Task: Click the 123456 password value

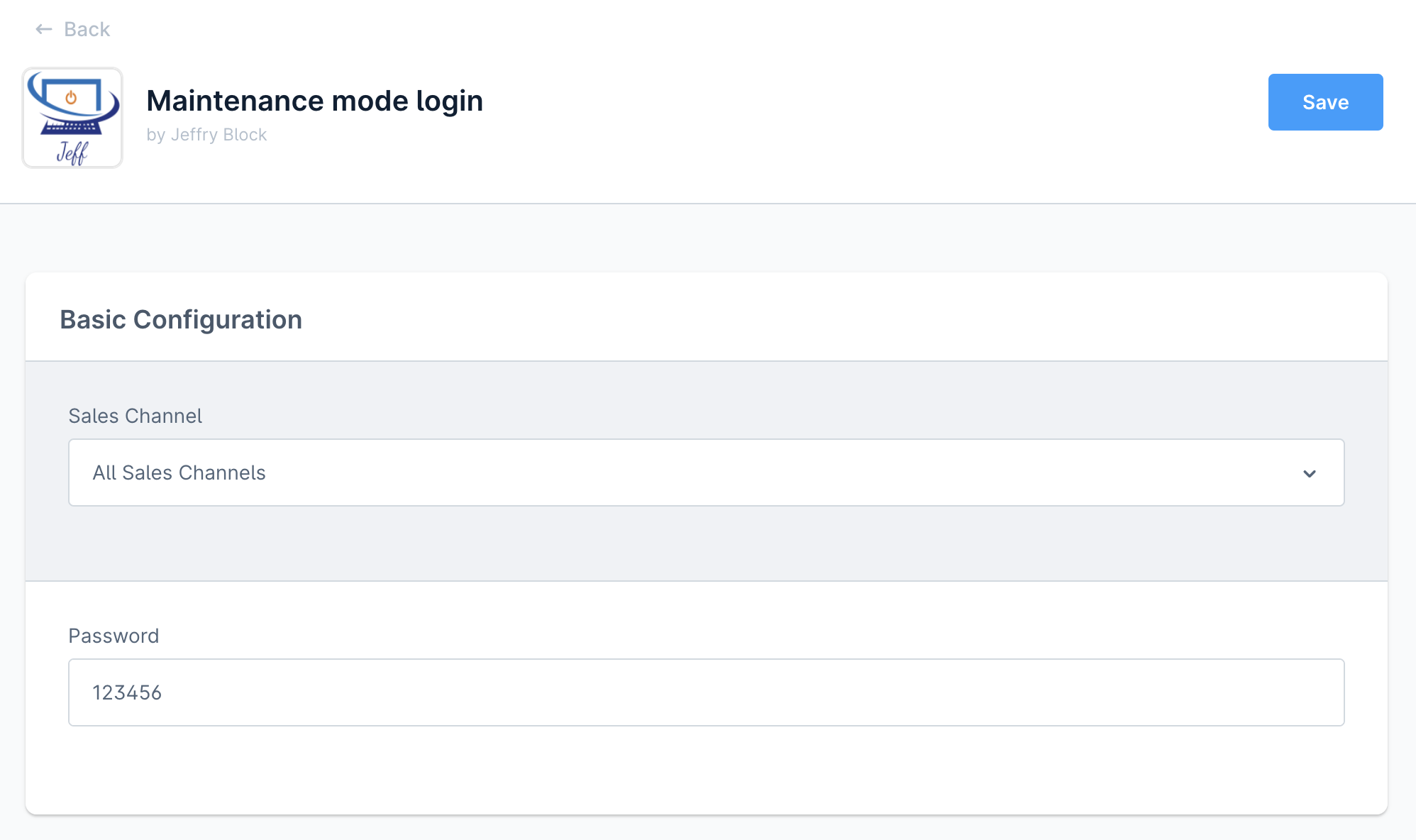Action: coord(127,692)
